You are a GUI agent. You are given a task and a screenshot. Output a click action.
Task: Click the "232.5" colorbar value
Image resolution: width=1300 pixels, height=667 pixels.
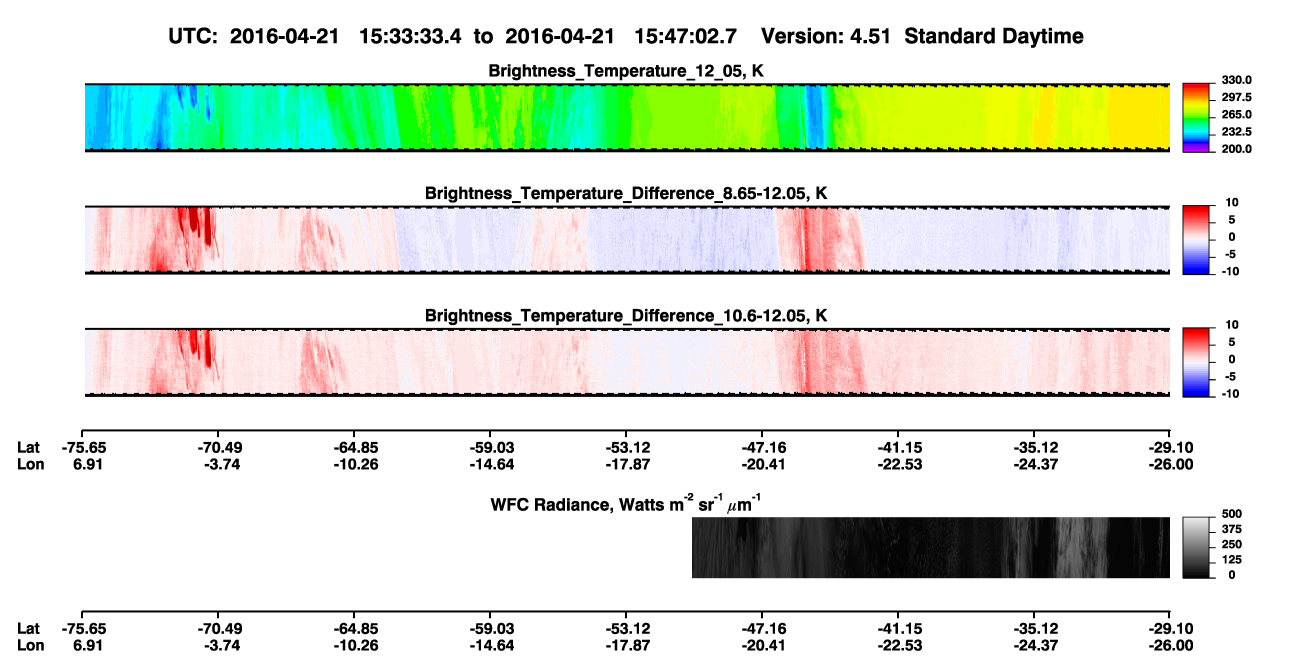pos(1238,131)
